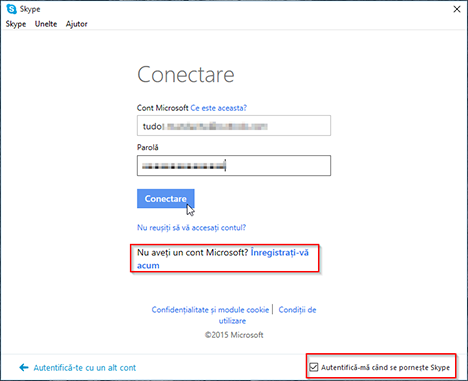468x381 pixels.
Task: Click 'Nu aveți un cont Microsoft?' text
Action: pyautogui.click(x=193, y=253)
